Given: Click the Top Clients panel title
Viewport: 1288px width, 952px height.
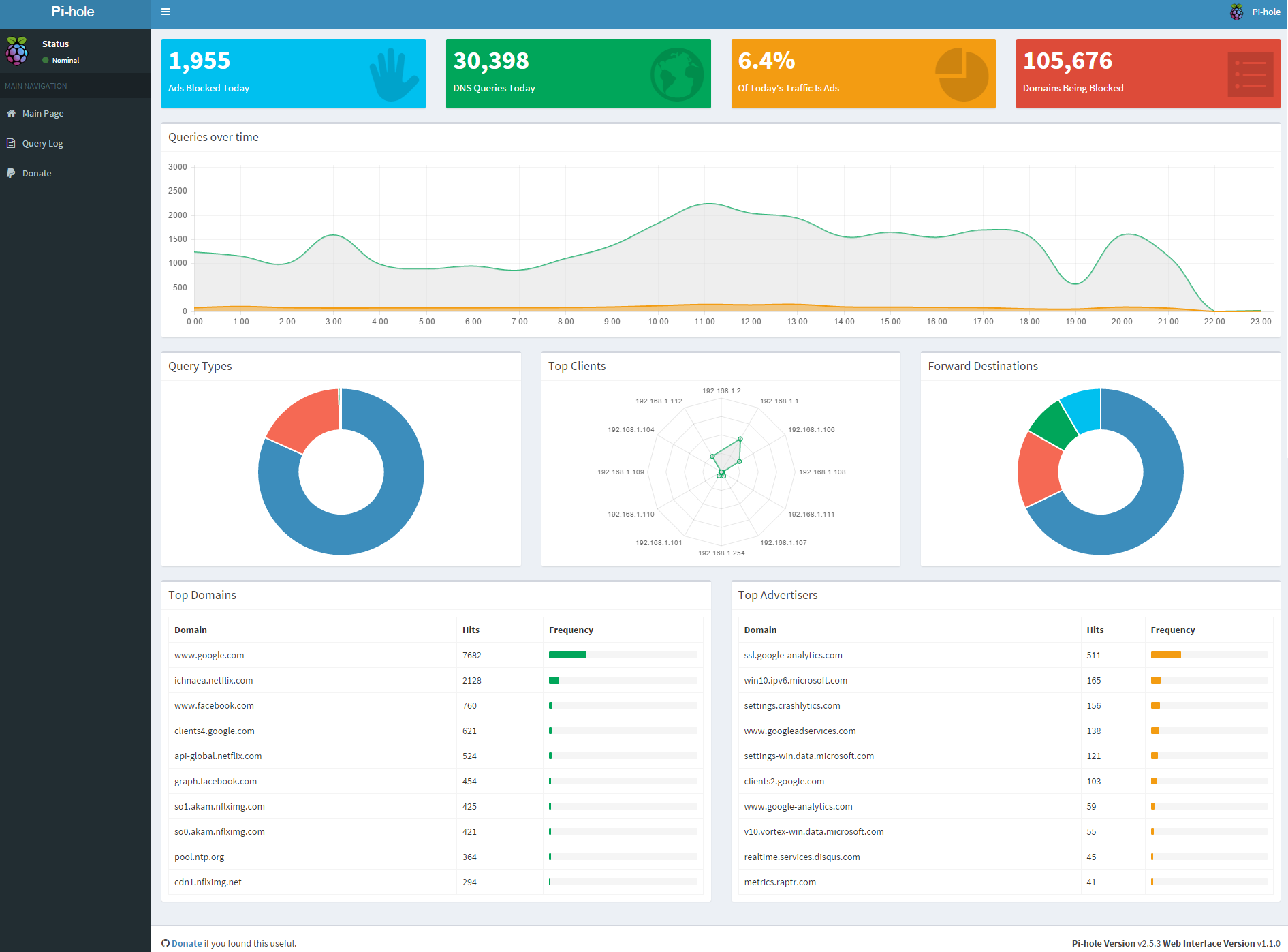Looking at the screenshot, I should (x=577, y=366).
